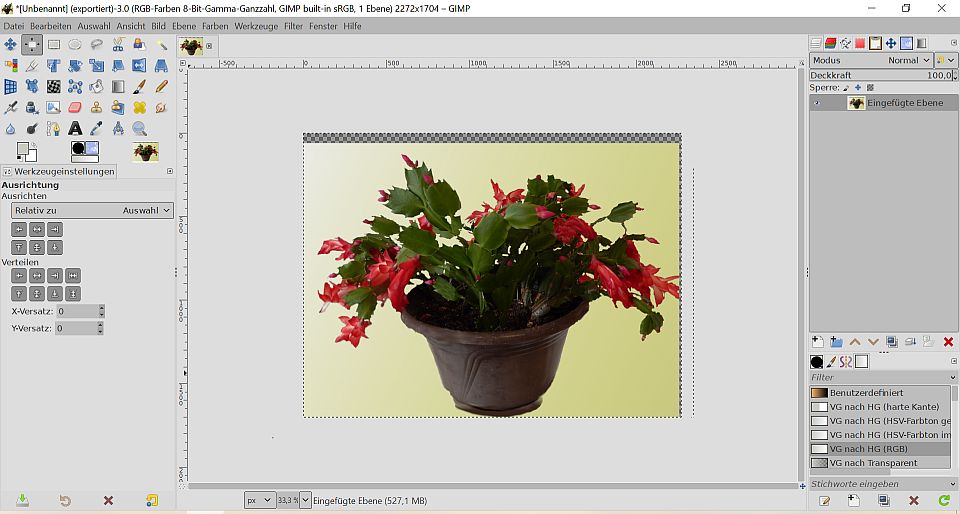Select the Move tool in the toolbox
This screenshot has height=514, width=960.
click(11, 45)
